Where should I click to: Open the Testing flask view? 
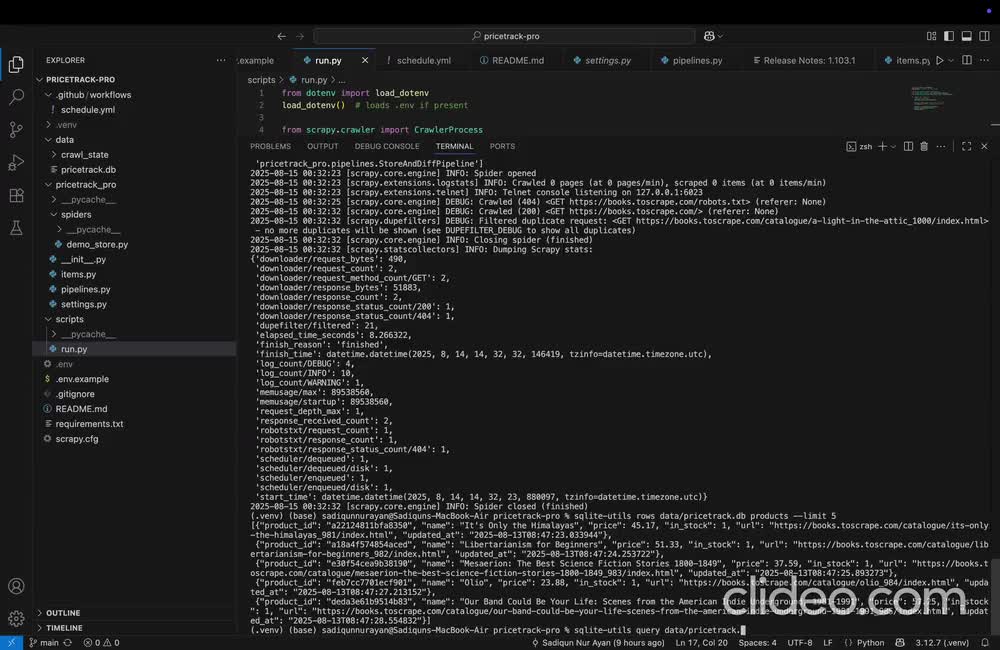16,228
